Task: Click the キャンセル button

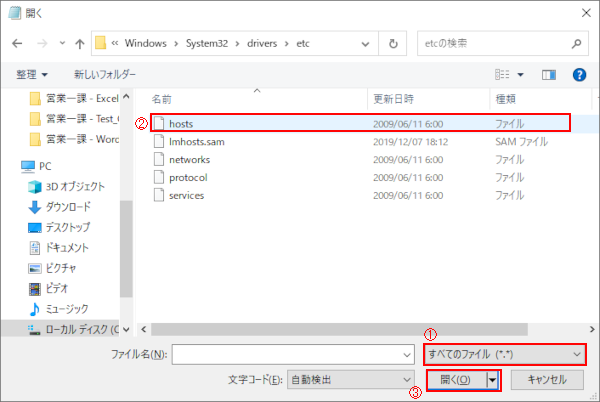Action: point(547,380)
